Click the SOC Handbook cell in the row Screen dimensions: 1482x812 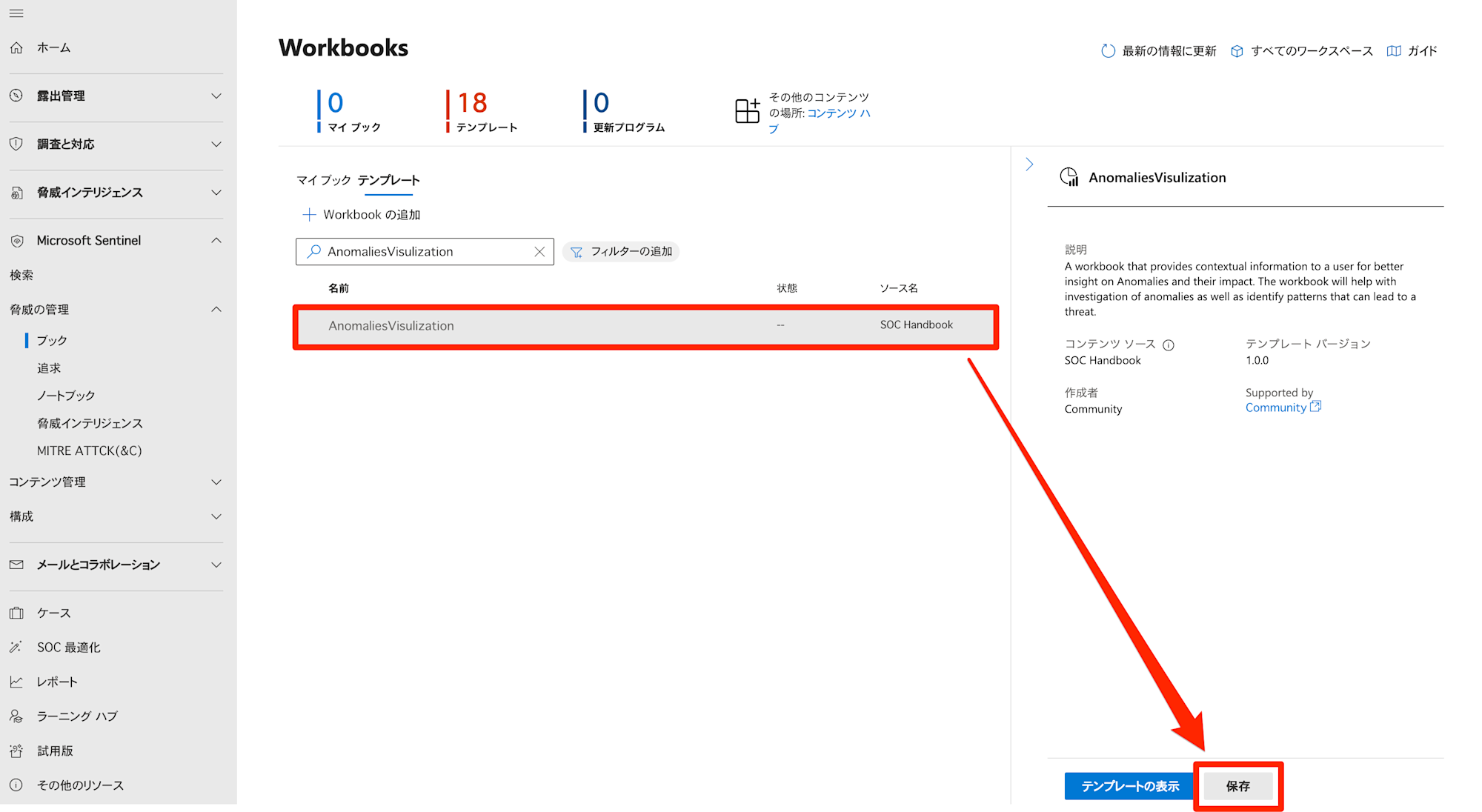pyautogui.click(x=917, y=325)
